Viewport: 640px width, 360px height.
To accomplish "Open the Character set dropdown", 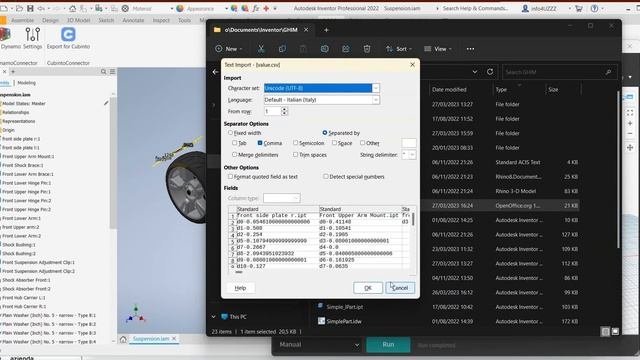I will (376, 88).
